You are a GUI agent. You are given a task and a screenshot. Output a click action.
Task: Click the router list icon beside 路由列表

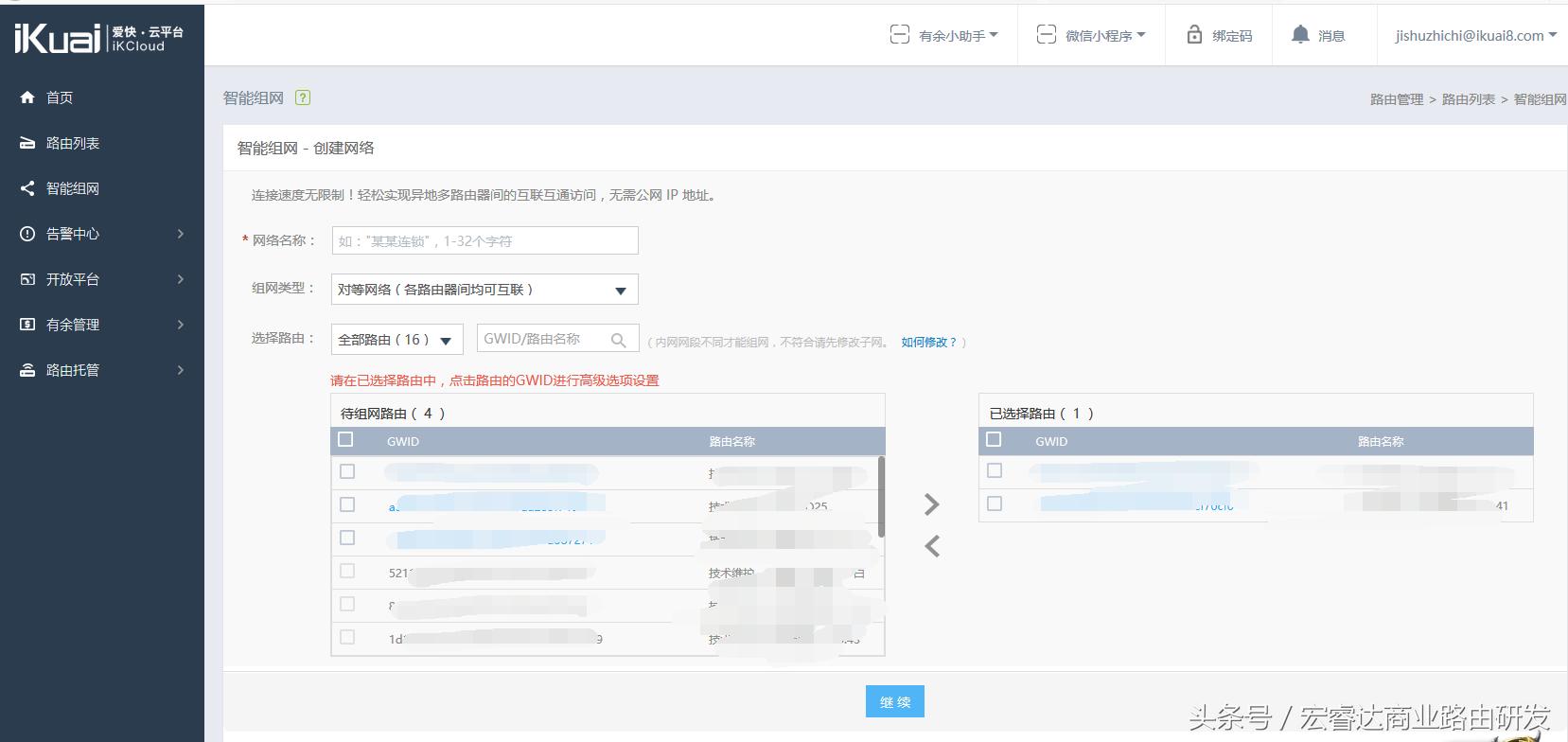[x=27, y=143]
